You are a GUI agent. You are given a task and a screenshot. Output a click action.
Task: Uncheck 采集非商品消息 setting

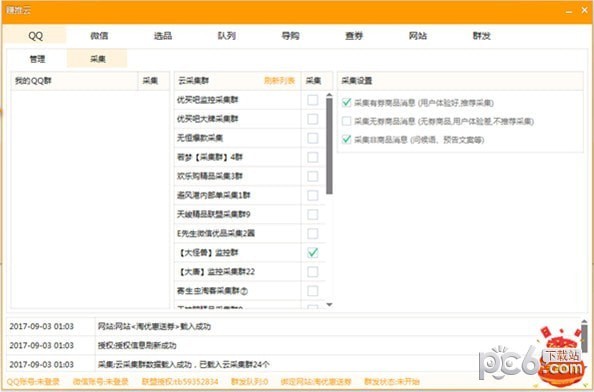(346, 139)
